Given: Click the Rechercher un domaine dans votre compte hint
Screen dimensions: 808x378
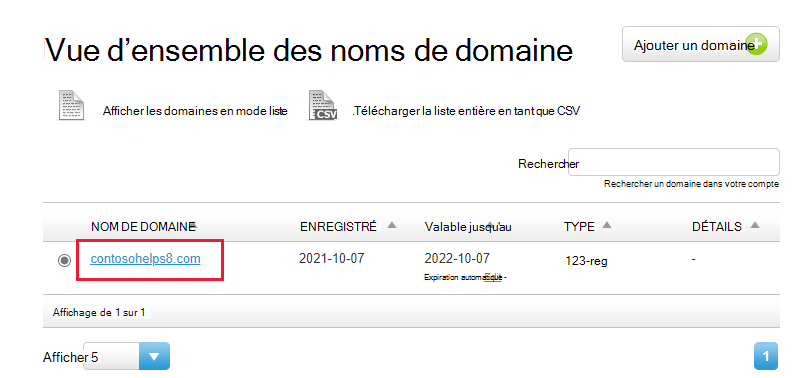Looking at the screenshot, I should 691,184.
